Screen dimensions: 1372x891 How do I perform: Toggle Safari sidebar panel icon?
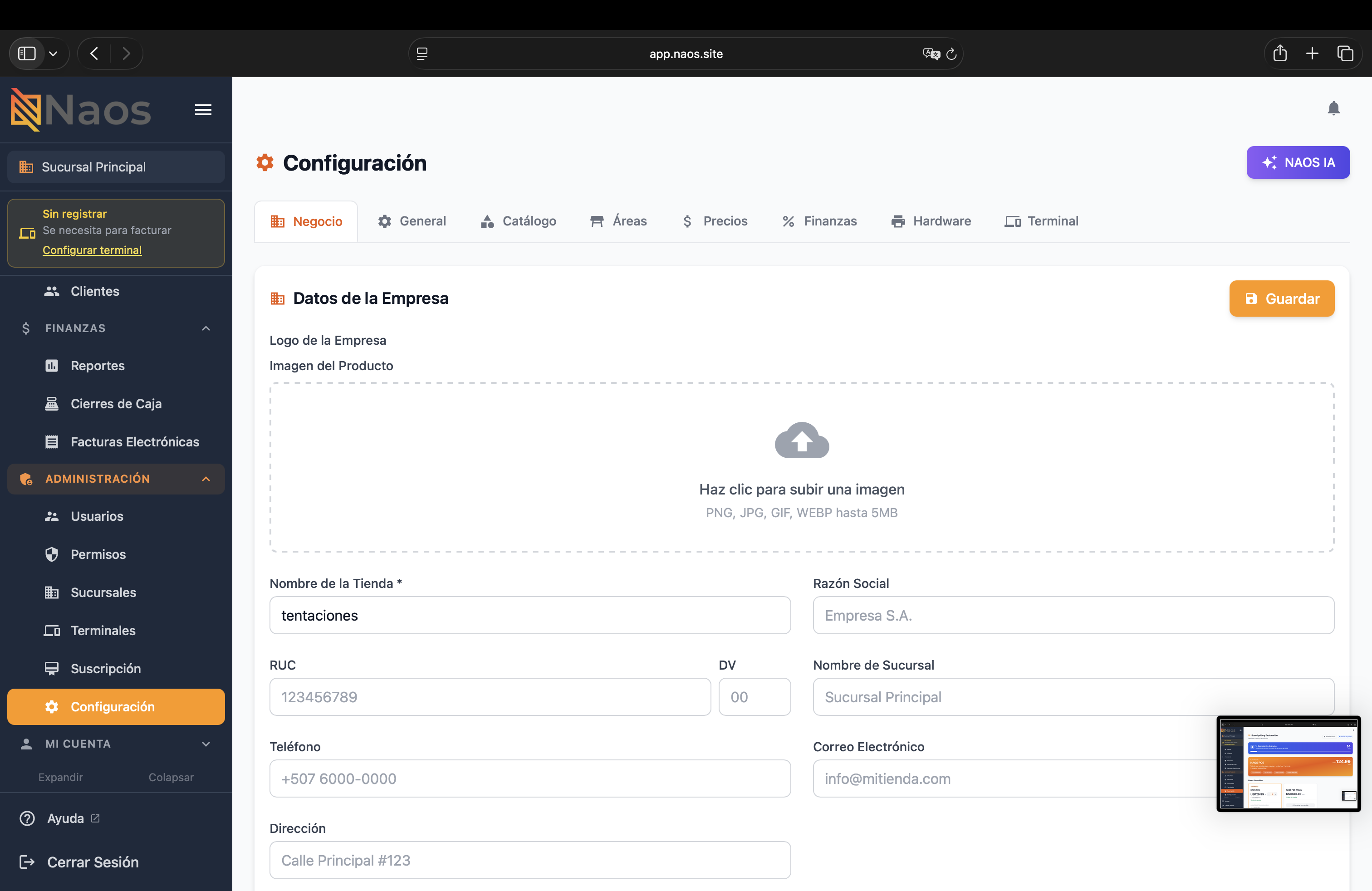[x=27, y=54]
